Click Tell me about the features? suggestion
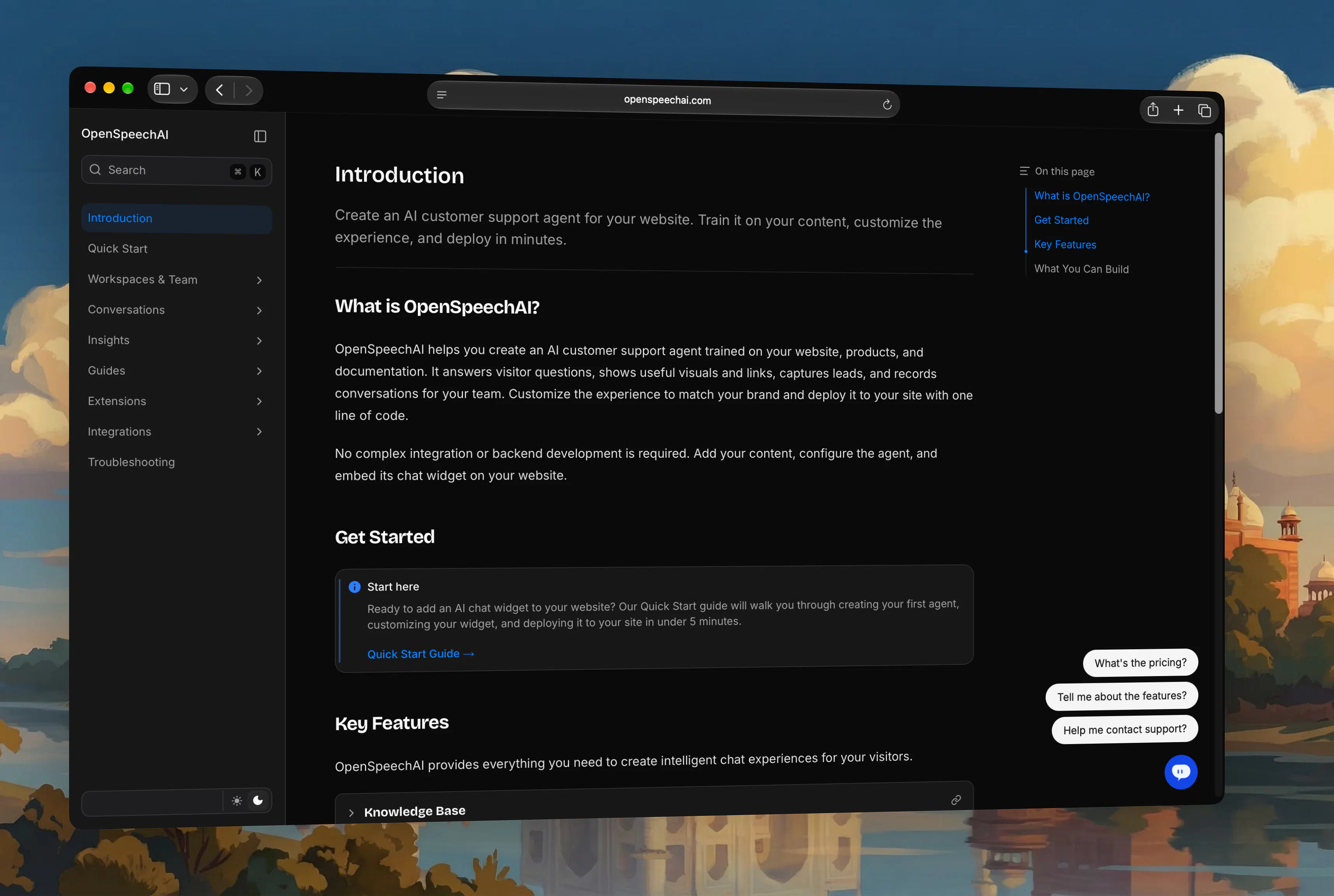 (x=1121, y=696)
